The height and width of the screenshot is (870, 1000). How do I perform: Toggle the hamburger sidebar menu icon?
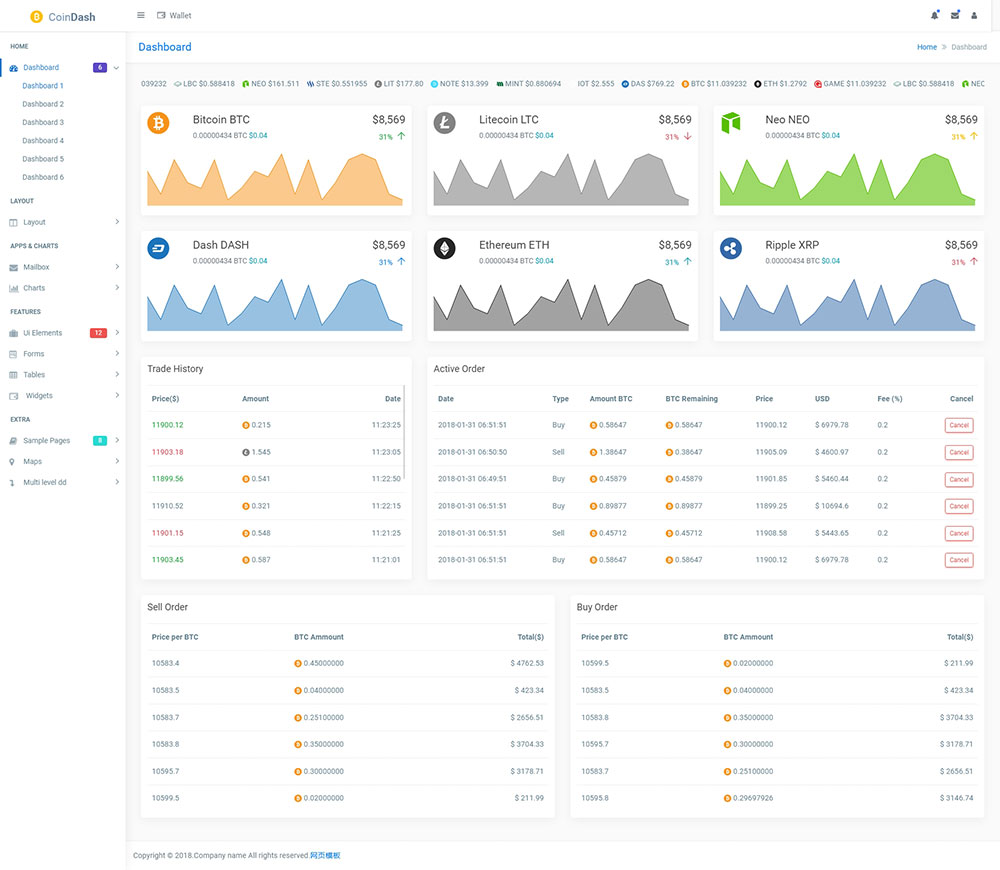(141, 15)
